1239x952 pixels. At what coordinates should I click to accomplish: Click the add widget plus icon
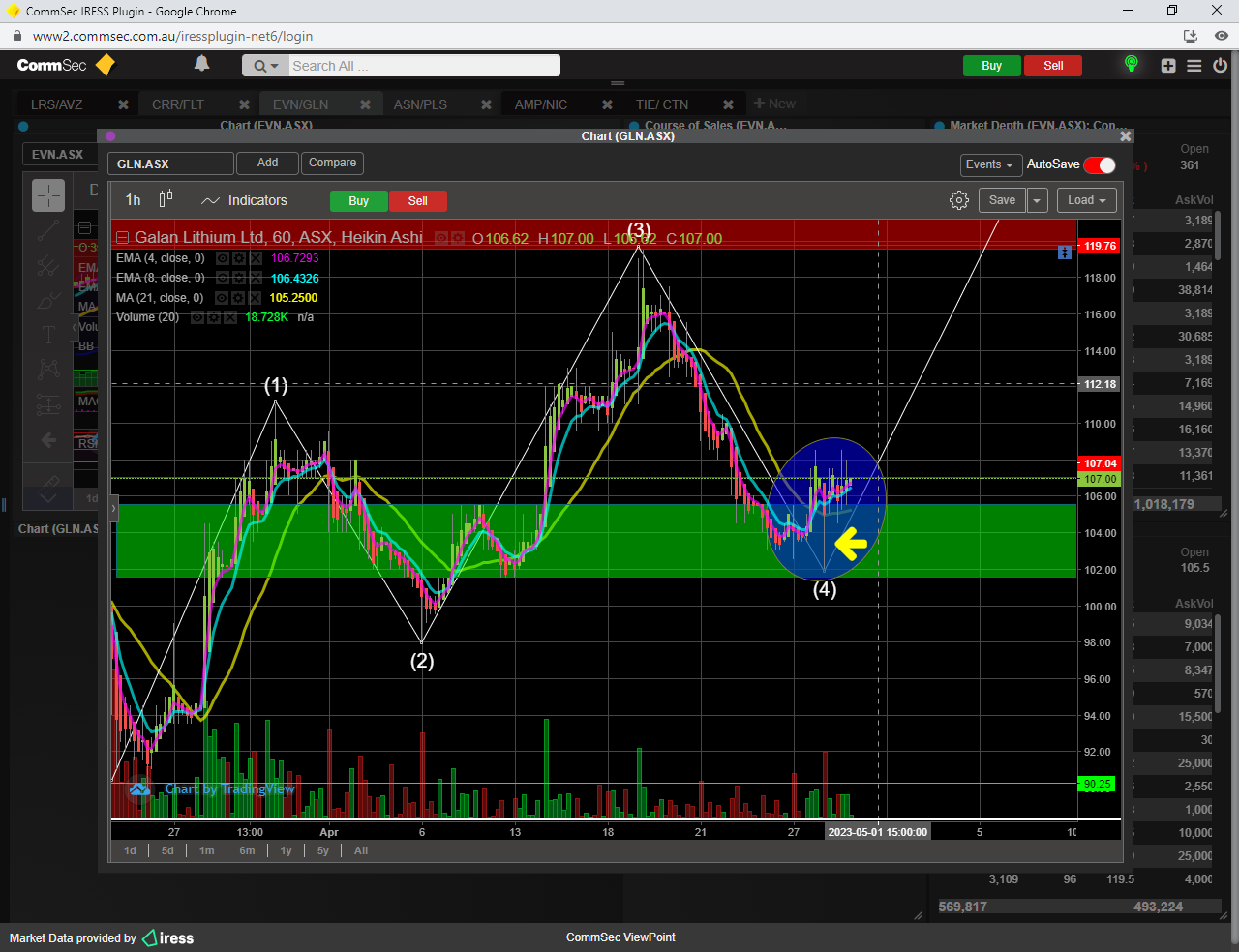point(1168,66)
